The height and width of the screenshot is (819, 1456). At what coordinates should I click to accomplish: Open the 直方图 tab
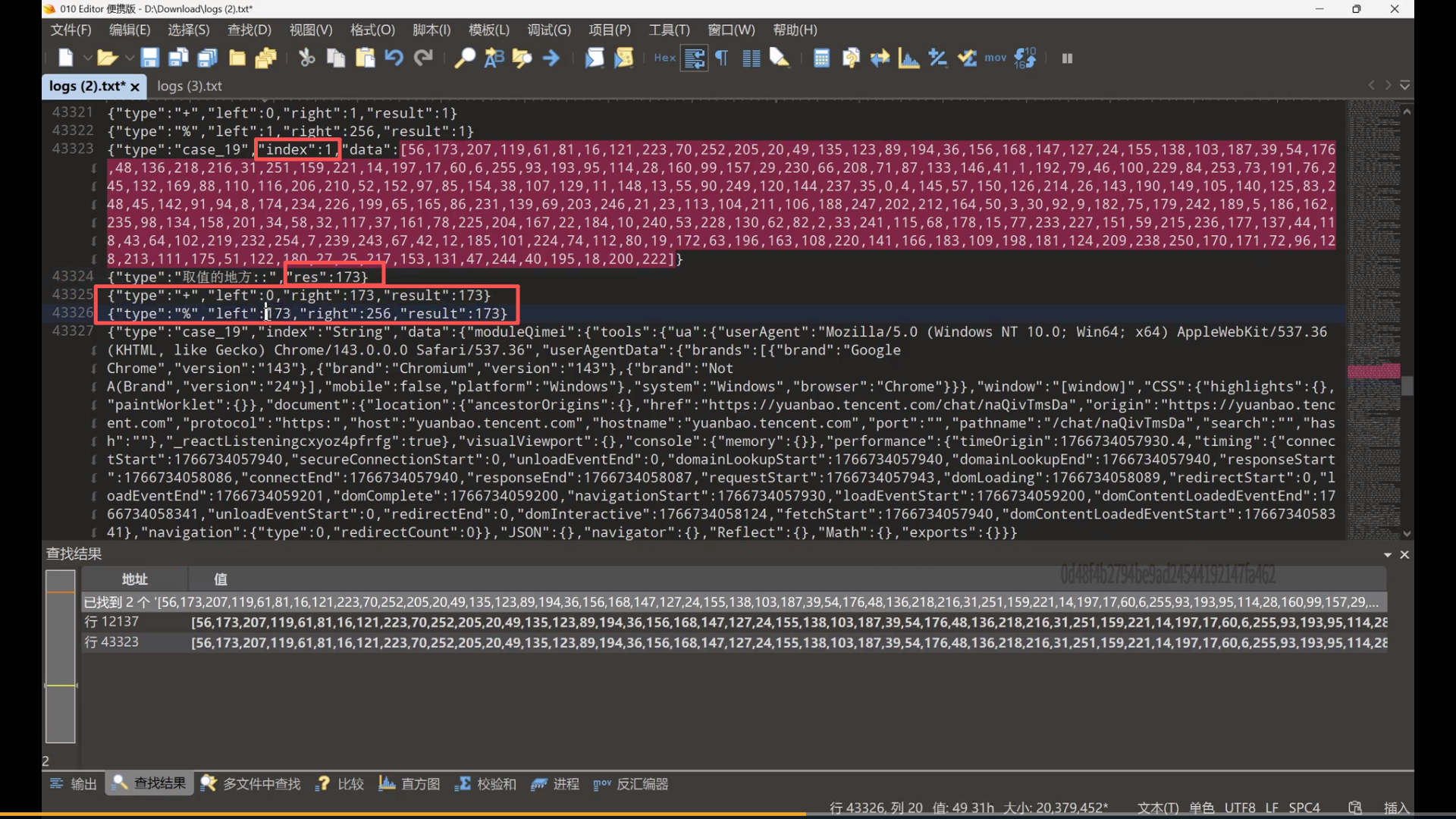409,784
